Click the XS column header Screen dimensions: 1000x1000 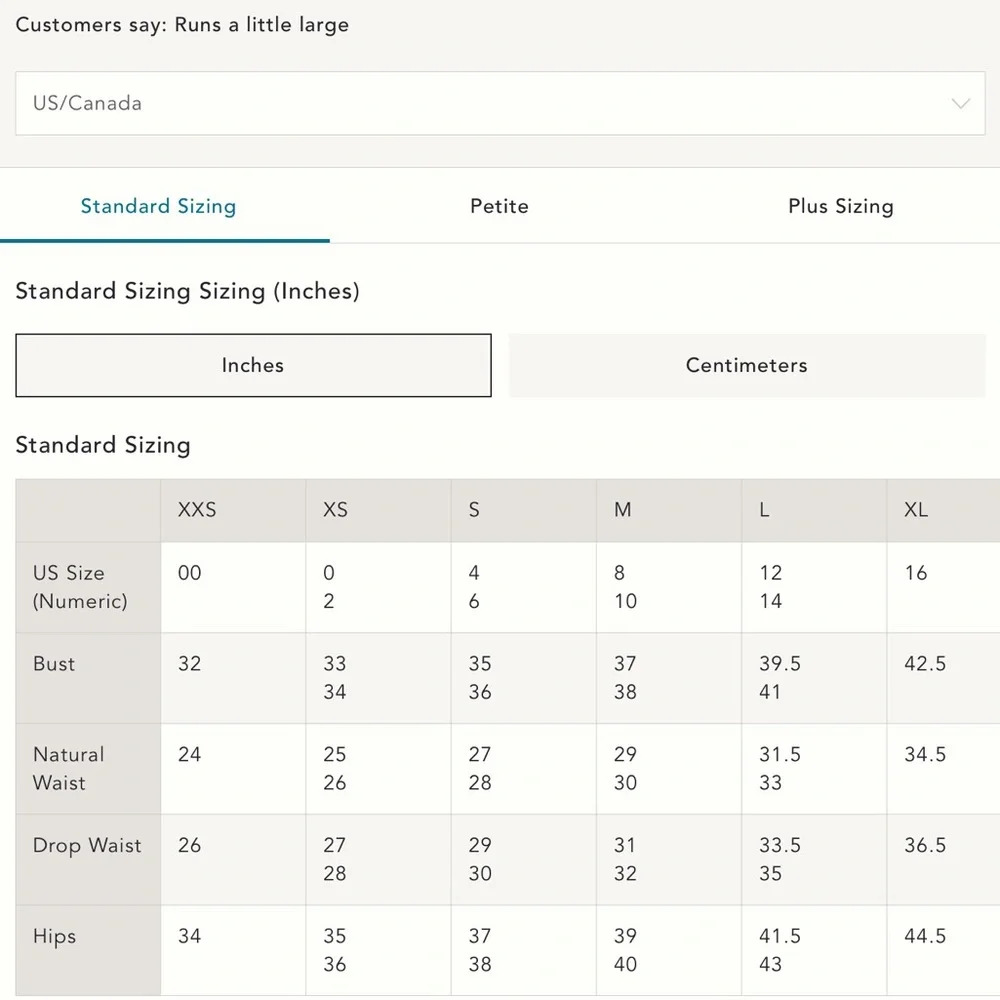coord(335,510)
